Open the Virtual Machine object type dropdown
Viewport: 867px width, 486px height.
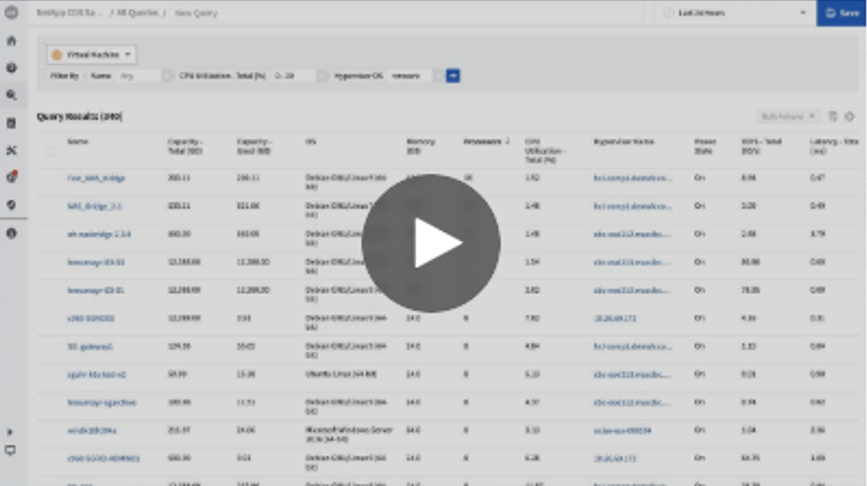[92, 55]
